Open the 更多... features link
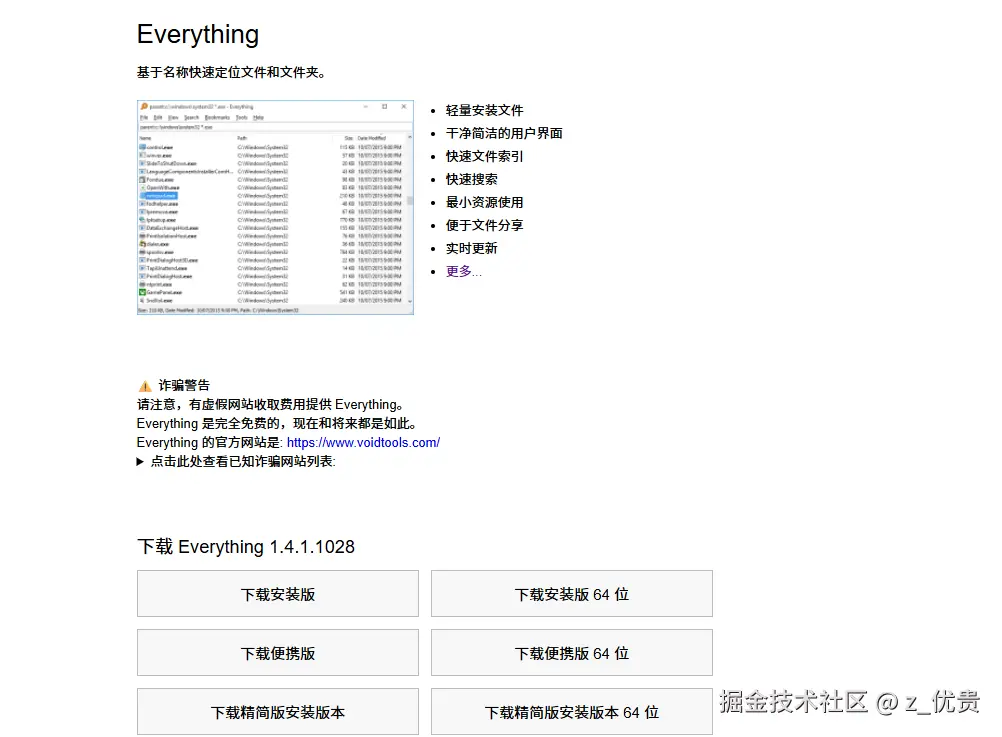 463,271
